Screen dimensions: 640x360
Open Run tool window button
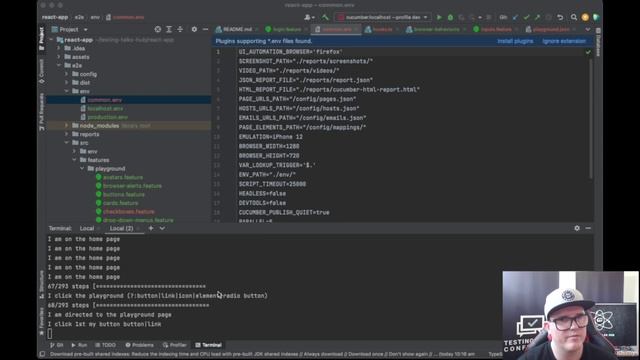click(79, 345)
